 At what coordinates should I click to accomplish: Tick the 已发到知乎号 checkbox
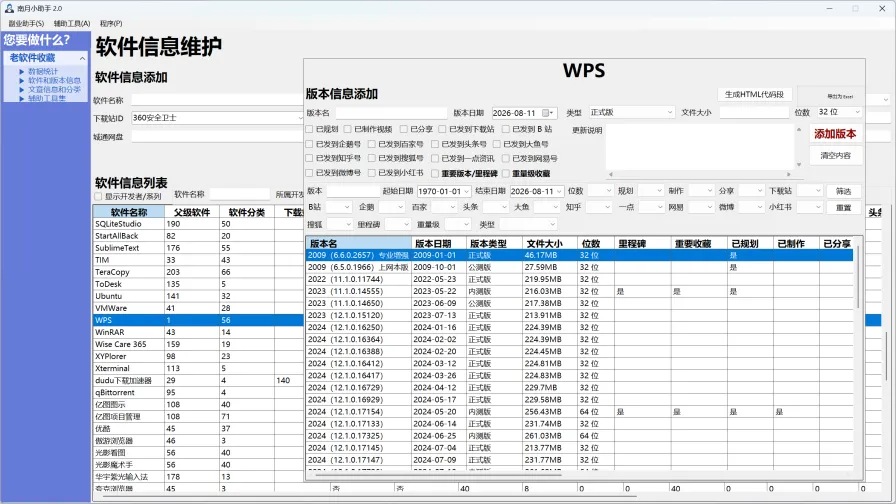(309, 158)
